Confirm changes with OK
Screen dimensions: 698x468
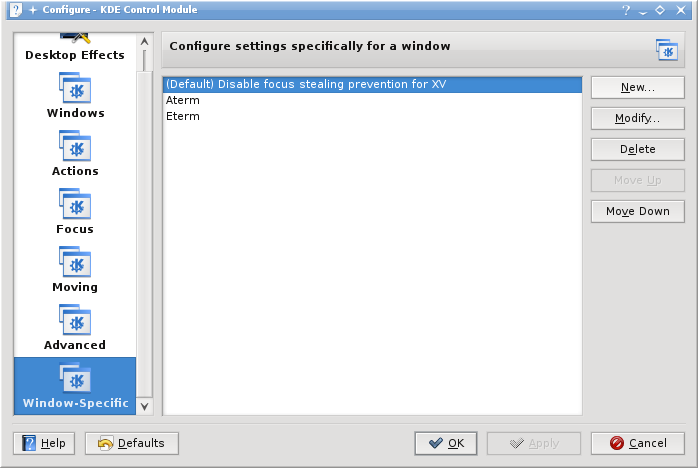[446, 443]
